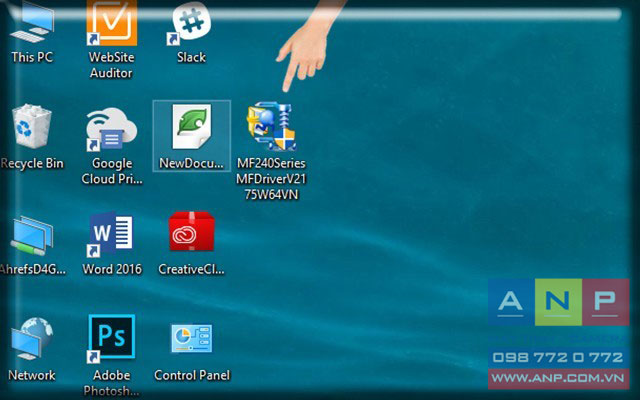Select the MF240Series MFDriver installer icon

[271, 127]
